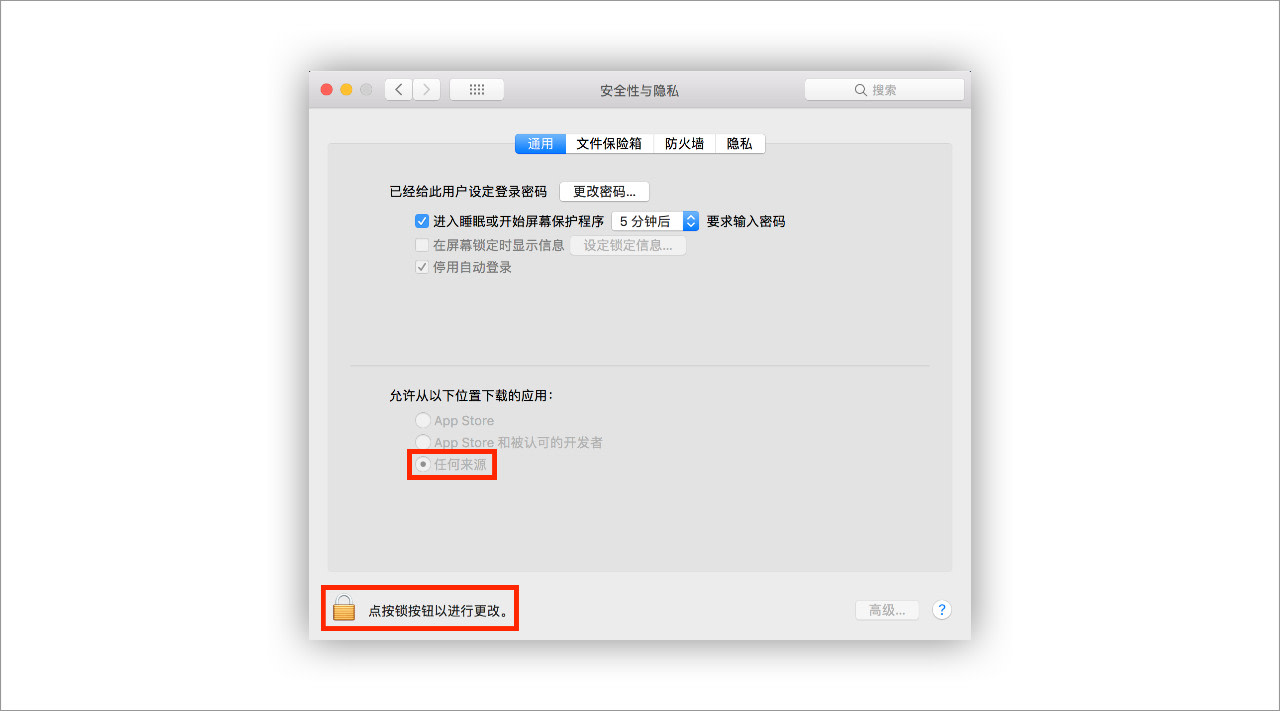
Task: Click the forward arrow in toolbar
Action: point(427,89)
